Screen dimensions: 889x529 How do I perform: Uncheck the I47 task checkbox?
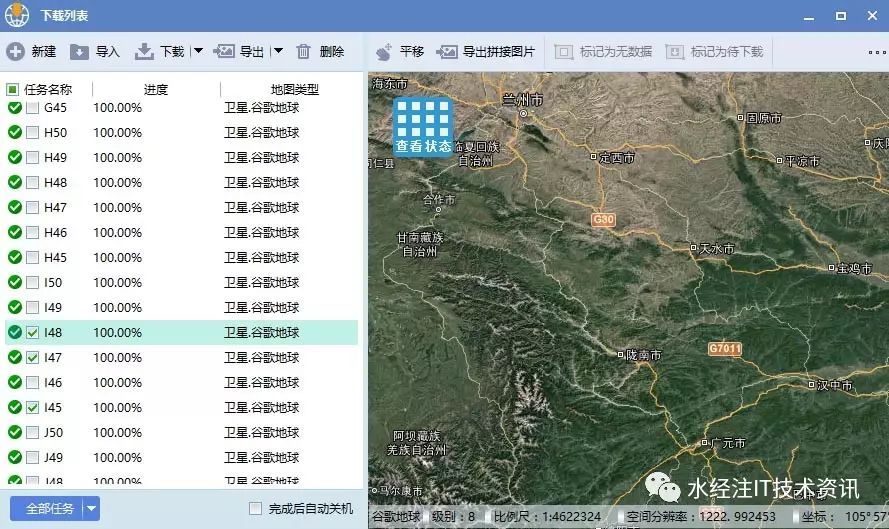click(x=32, y=358)
